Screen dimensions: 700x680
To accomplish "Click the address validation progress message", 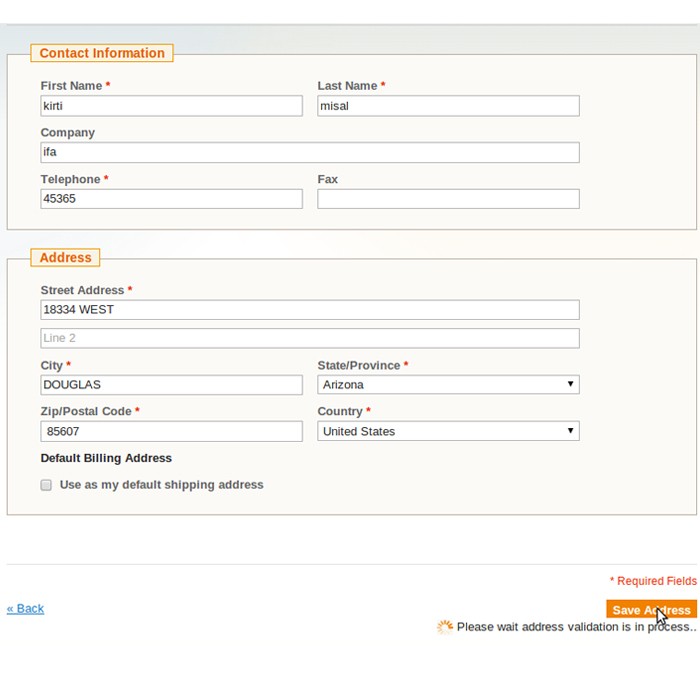I will click(576, 627).
